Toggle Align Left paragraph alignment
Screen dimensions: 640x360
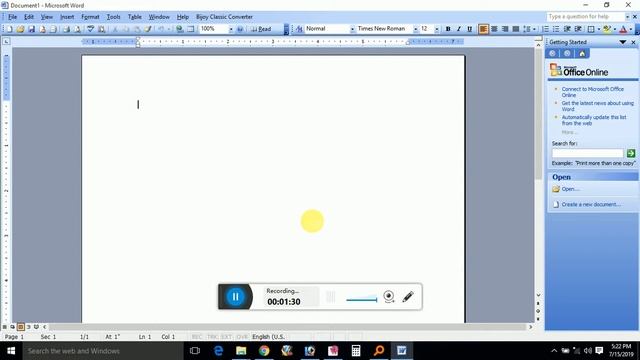tap(483, 29)
